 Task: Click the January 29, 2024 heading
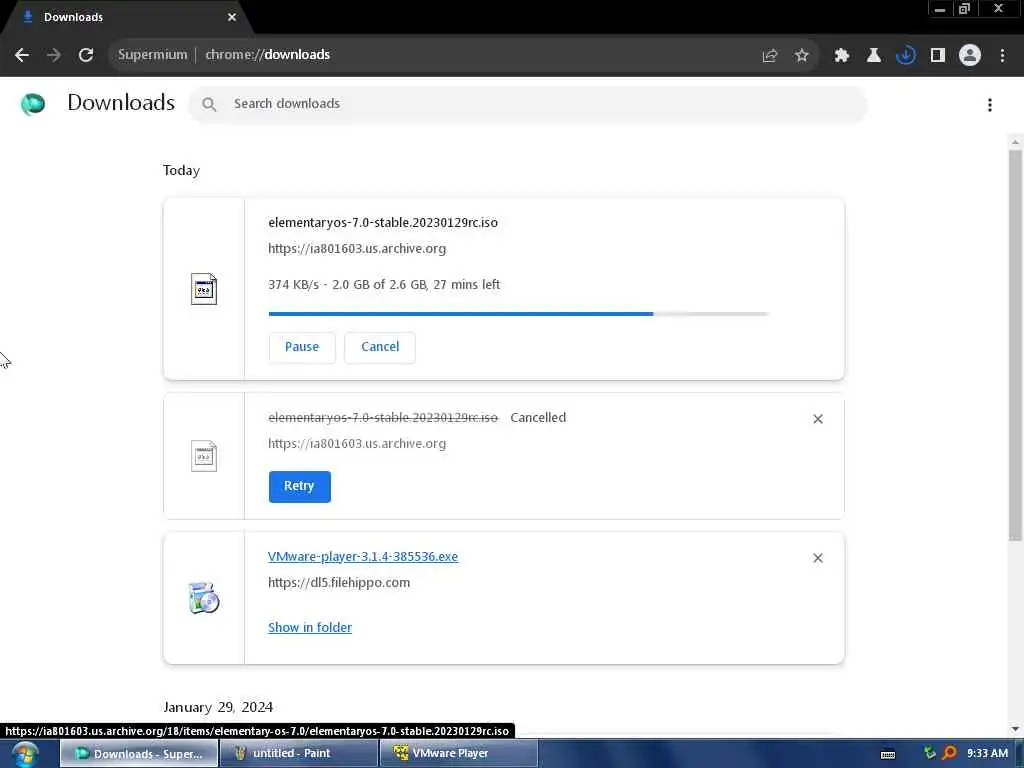(x=218, y=707)
